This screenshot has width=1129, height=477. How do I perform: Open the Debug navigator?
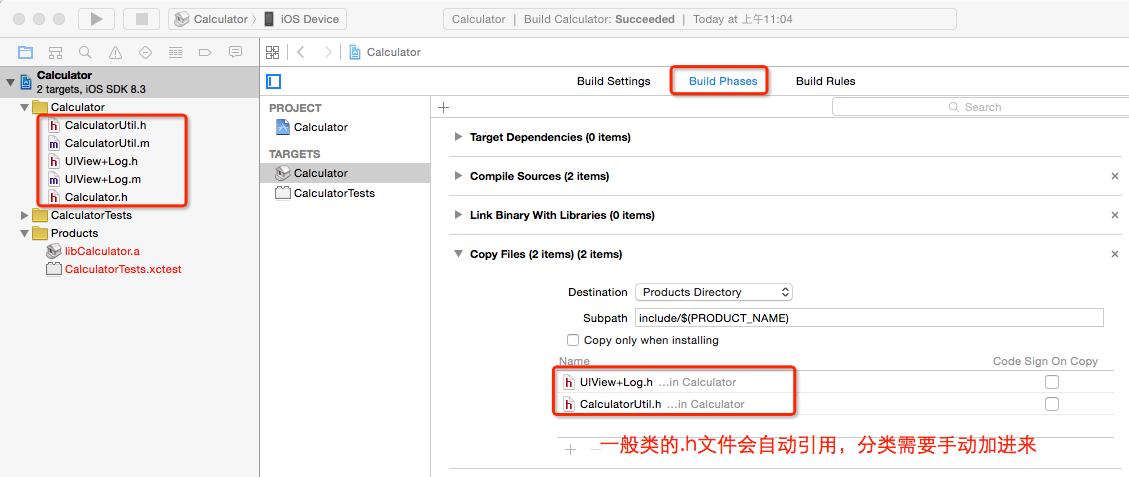tap(175, 52)
